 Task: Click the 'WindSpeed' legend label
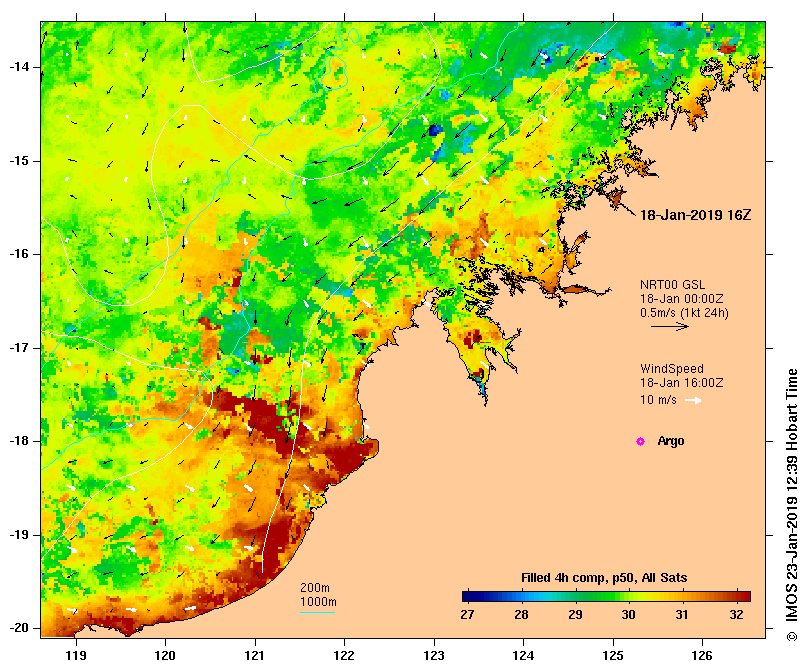click(x=672, y=369)
